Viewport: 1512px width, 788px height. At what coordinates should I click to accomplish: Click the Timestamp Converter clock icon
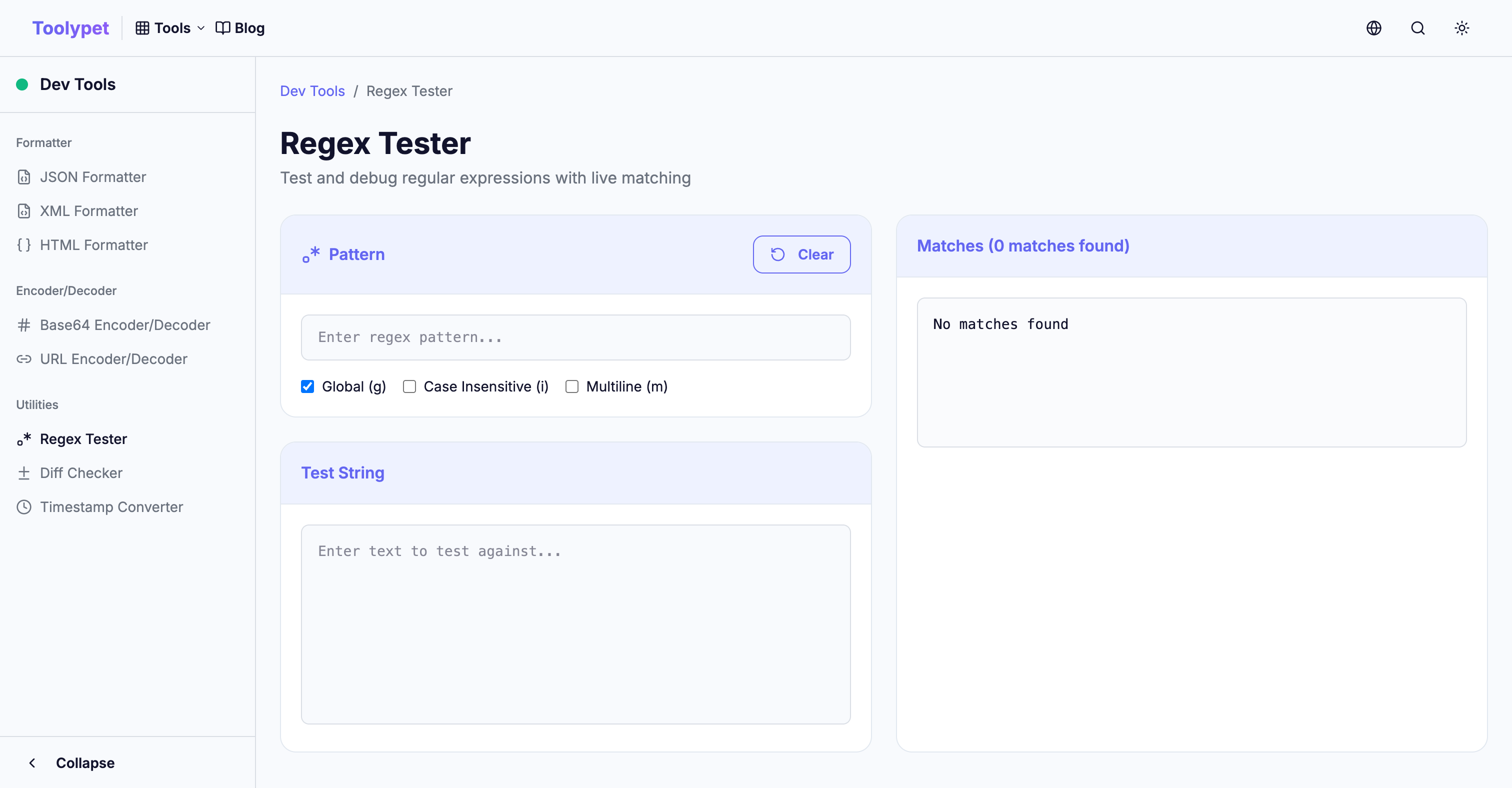click(23, 507)
